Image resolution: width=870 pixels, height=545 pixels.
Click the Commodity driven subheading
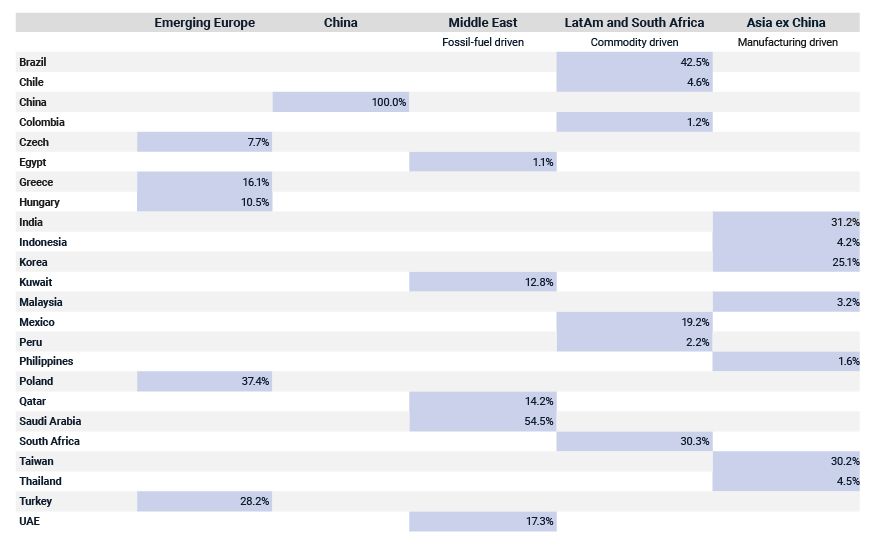pyautogui.click(x=634, y=43)
